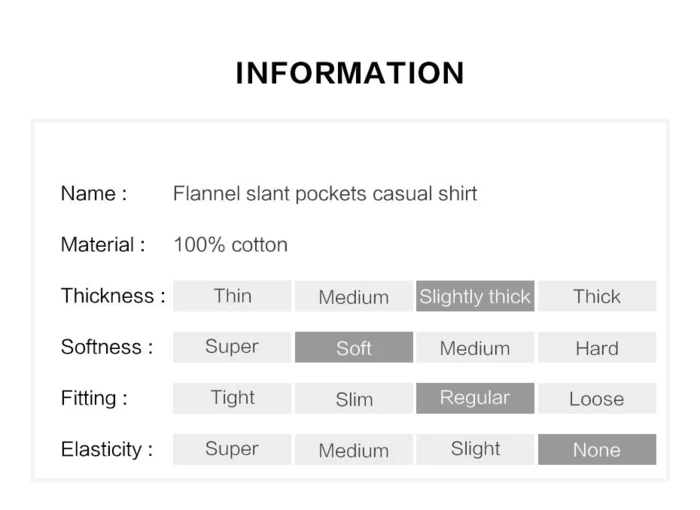Click the Elasticity row label
Image resolution: width=700 pixels, height=510 pixels.
(107, 449)
